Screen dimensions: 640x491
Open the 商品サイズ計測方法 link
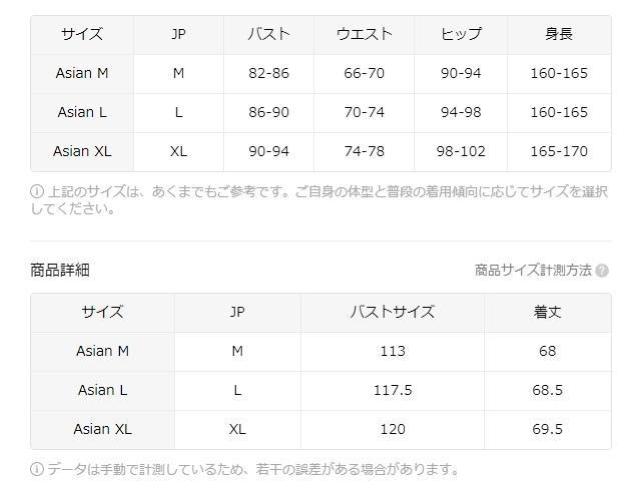point(533,270)
